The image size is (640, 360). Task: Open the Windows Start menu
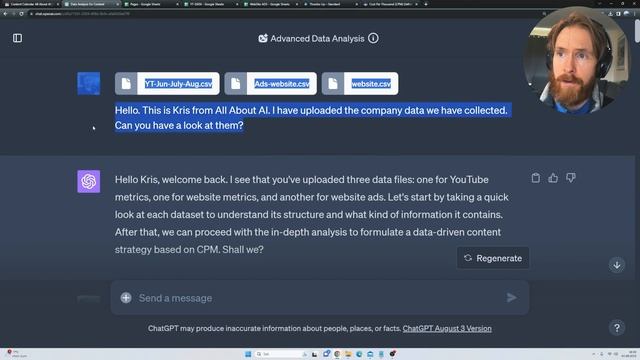(248, 354)
